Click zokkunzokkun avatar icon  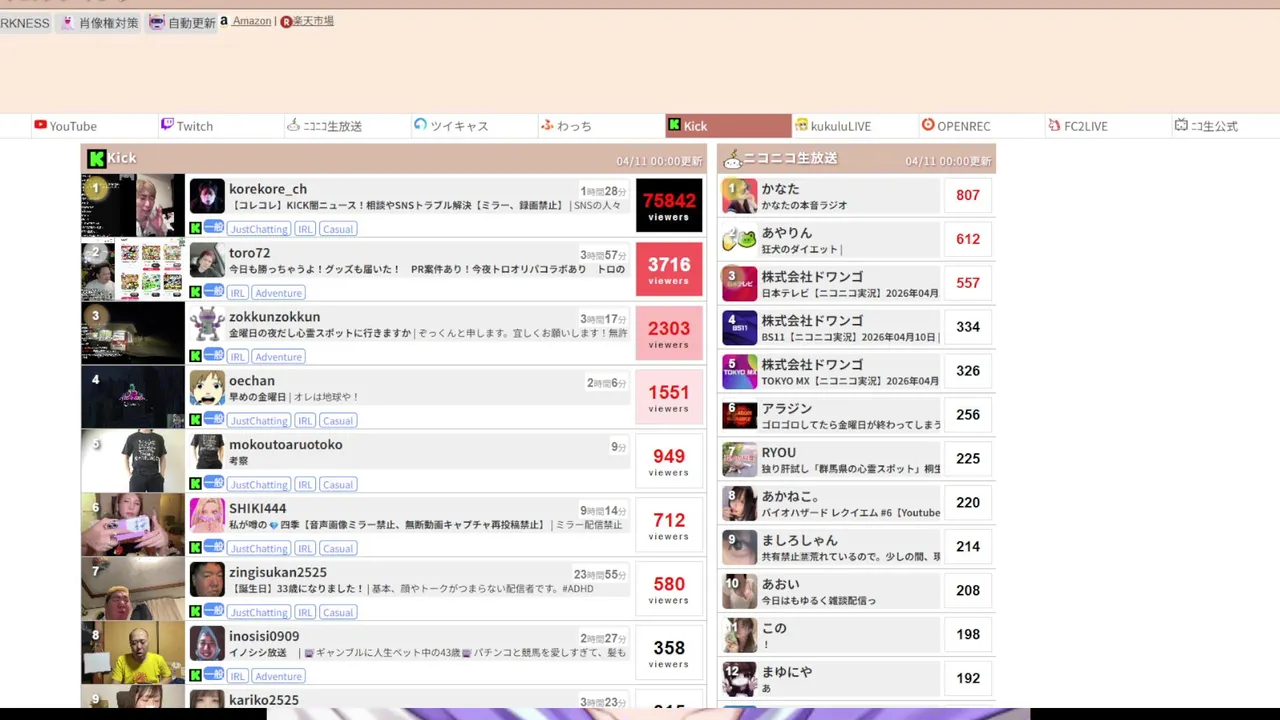pyautogui.click(x=207, y=324)
